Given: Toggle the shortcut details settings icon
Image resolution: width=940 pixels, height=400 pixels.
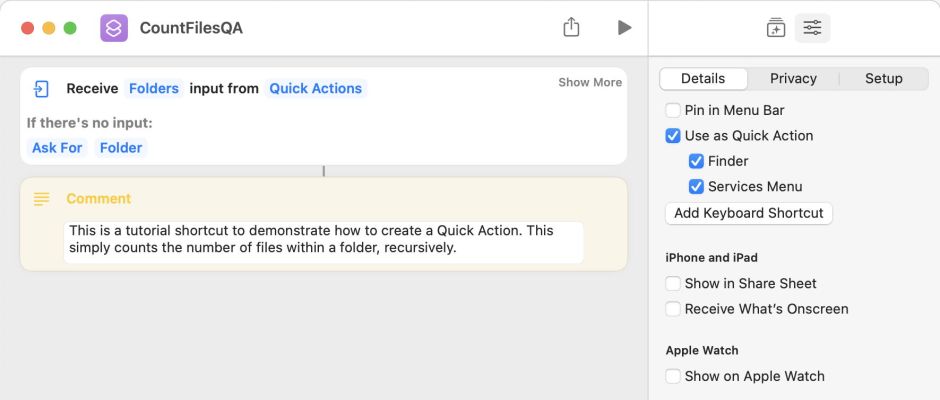Looking at the screenshot, I should point(812,28).
